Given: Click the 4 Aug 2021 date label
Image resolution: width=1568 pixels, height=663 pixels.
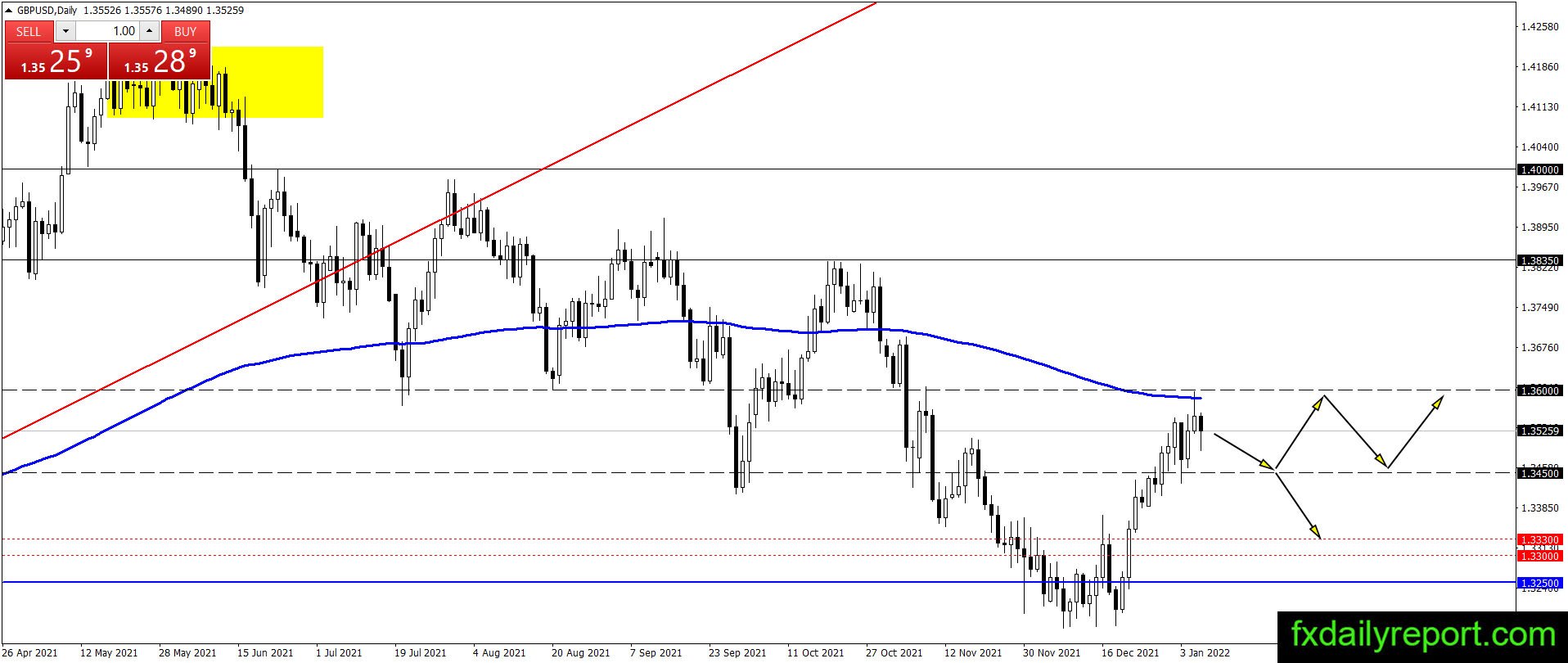Looking at the screenshot, I should point(498,653).
